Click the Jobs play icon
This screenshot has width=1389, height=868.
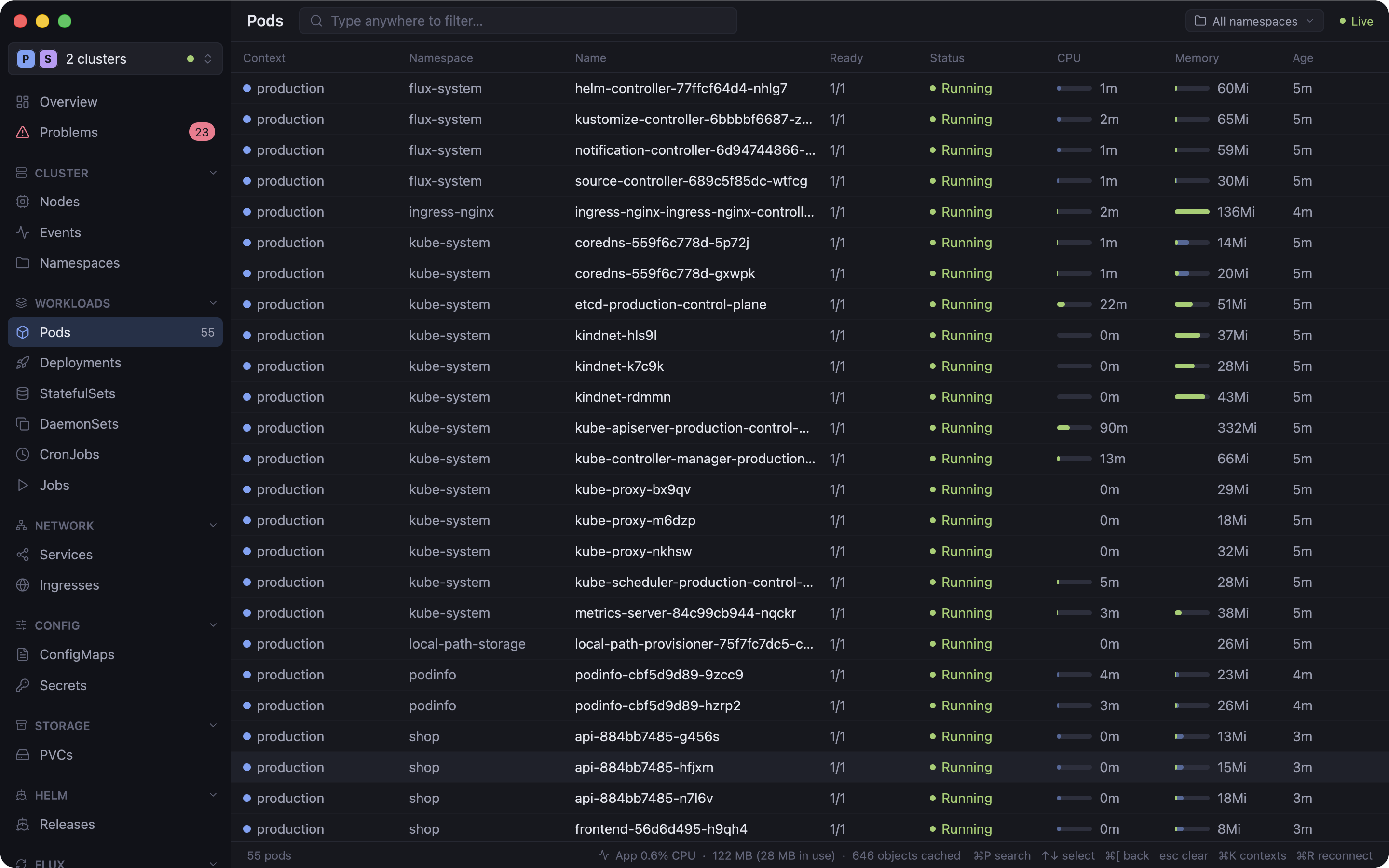[x=22, y=485]
